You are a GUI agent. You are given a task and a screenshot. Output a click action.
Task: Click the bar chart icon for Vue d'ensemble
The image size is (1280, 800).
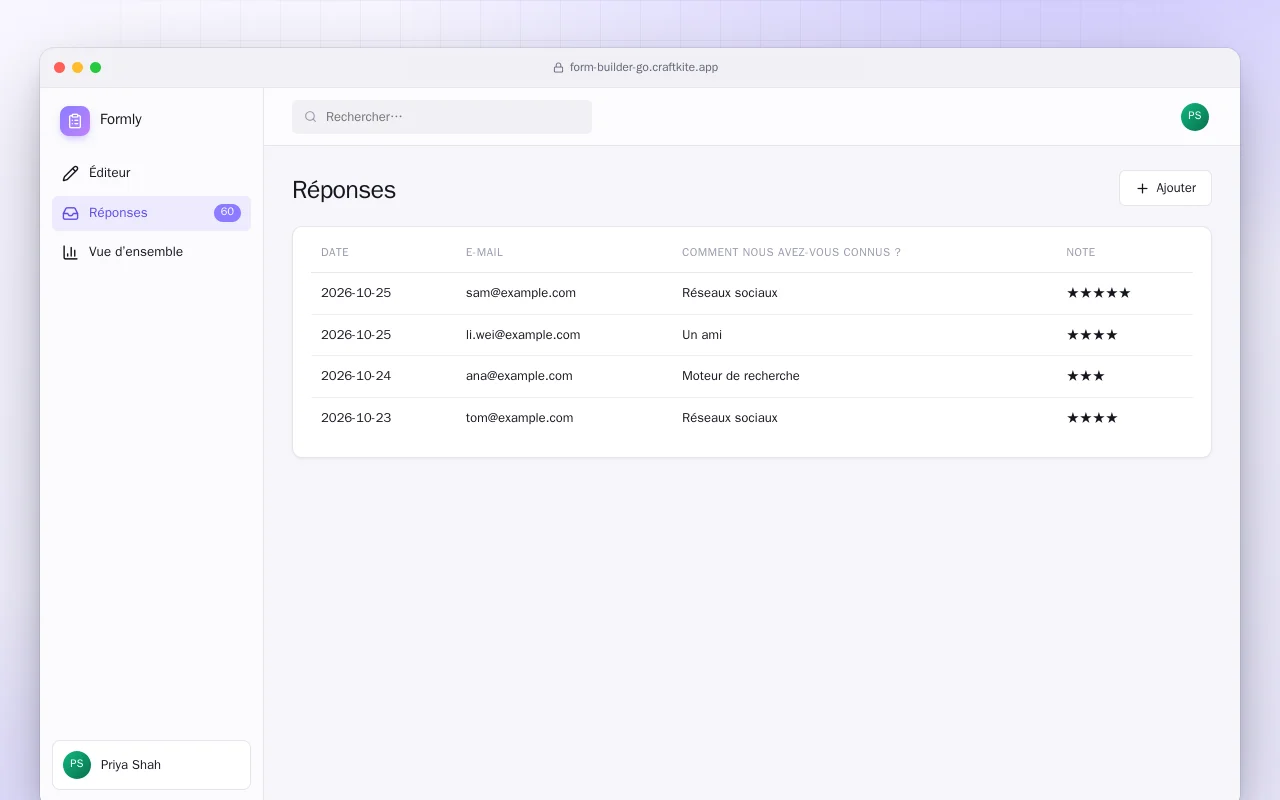(x=70, y=252)
